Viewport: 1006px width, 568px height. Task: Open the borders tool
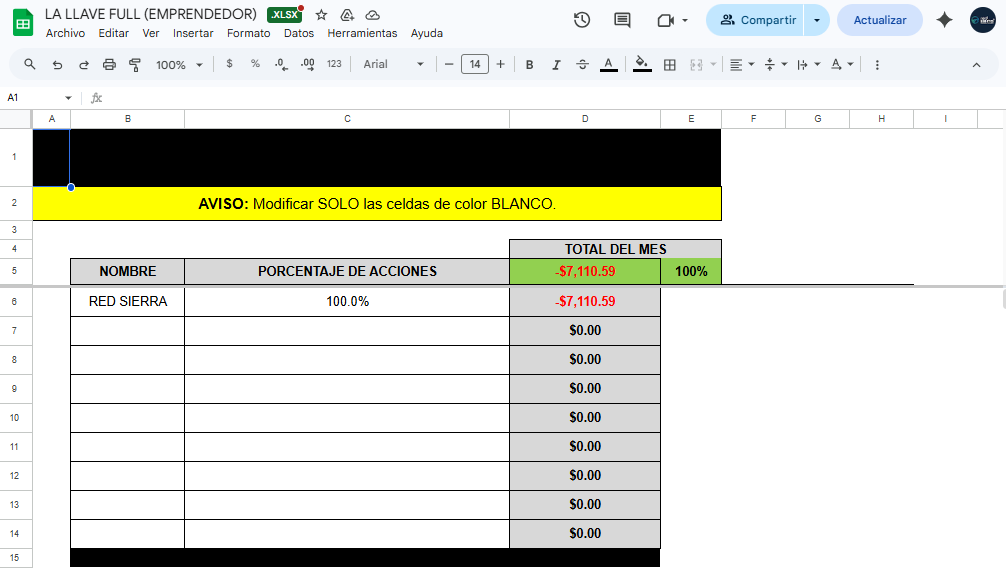coord(670,64)
